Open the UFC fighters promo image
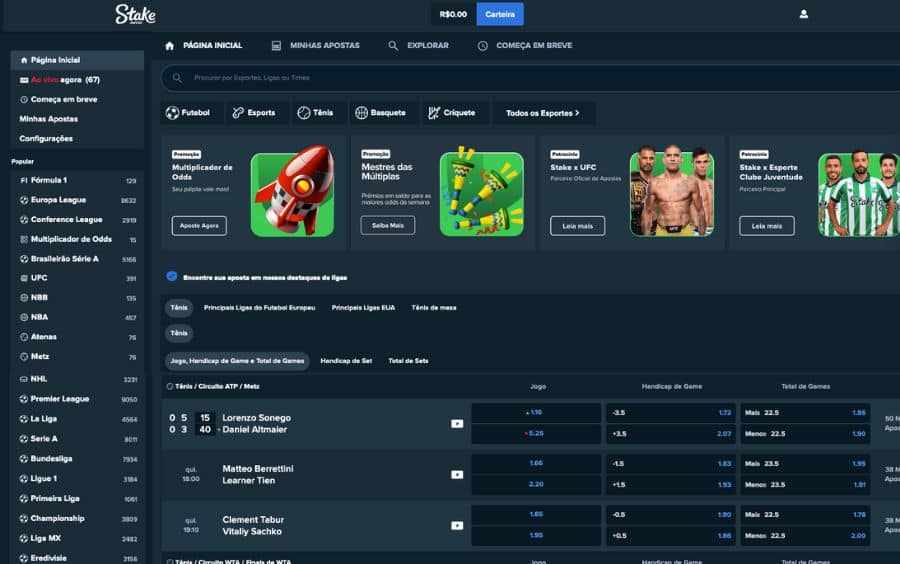Viewport: 900px width, 564px height. coord(672,192)
